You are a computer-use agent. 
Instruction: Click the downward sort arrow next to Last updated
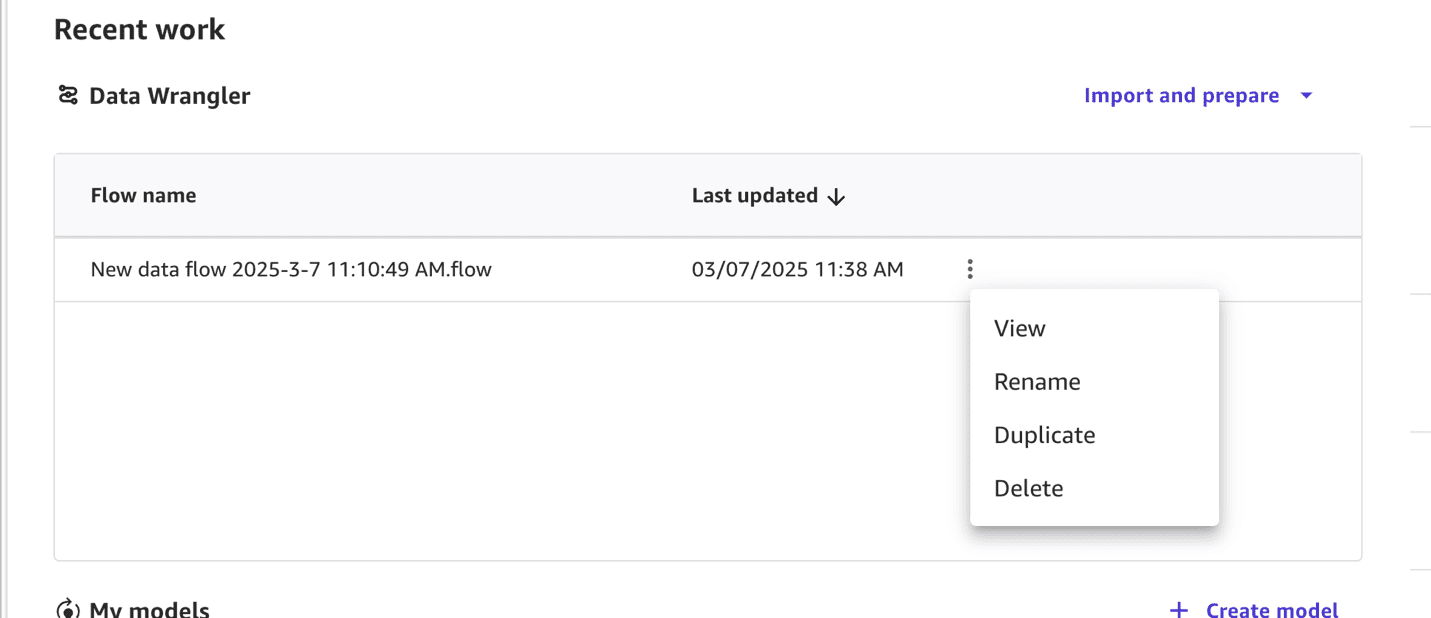coord(837,196)
